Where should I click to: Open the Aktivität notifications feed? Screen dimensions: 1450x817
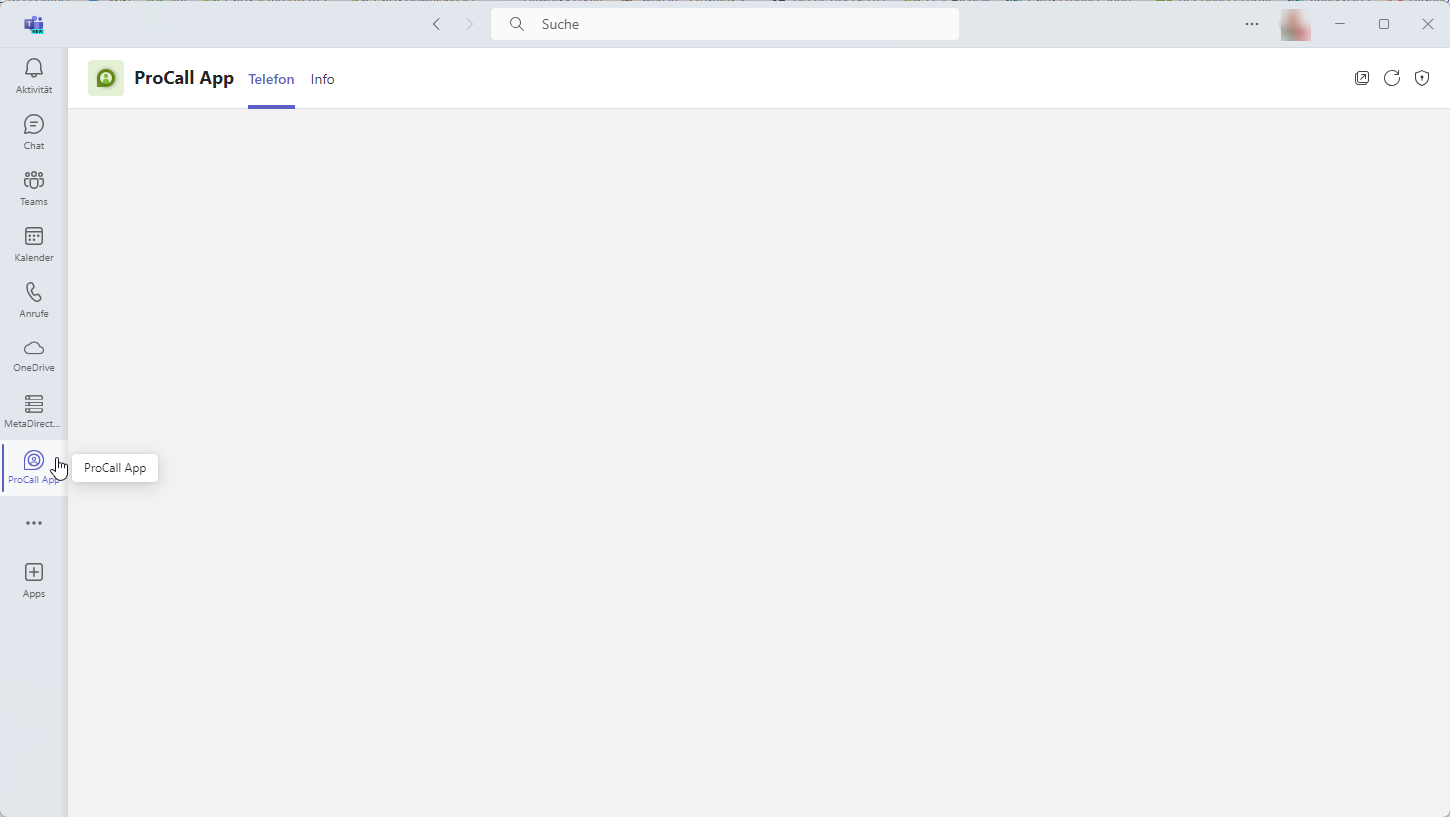click(x=34, y=76)
